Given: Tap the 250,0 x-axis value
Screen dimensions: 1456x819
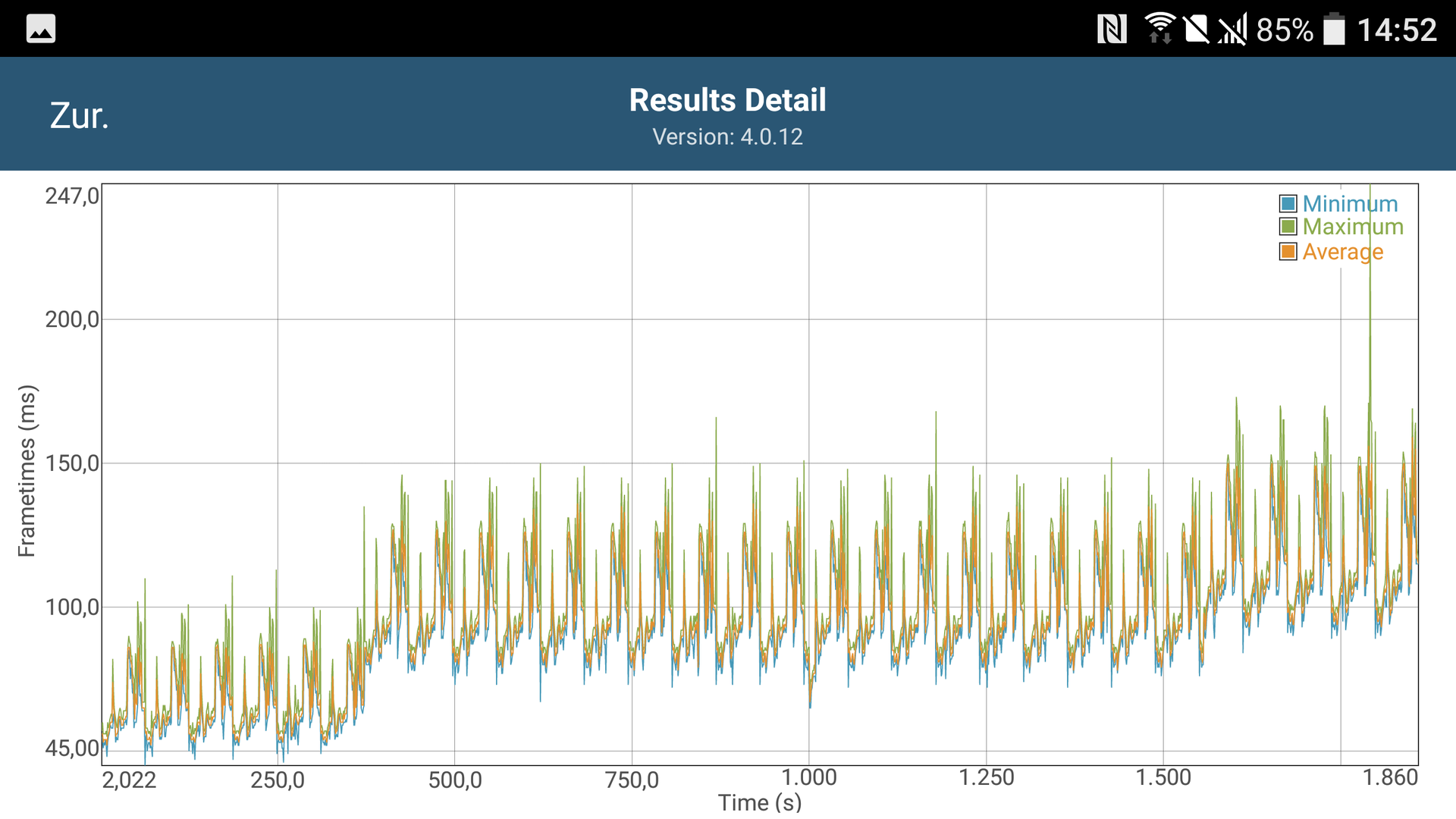Looking at the screenshot, I should click(278, 780).
